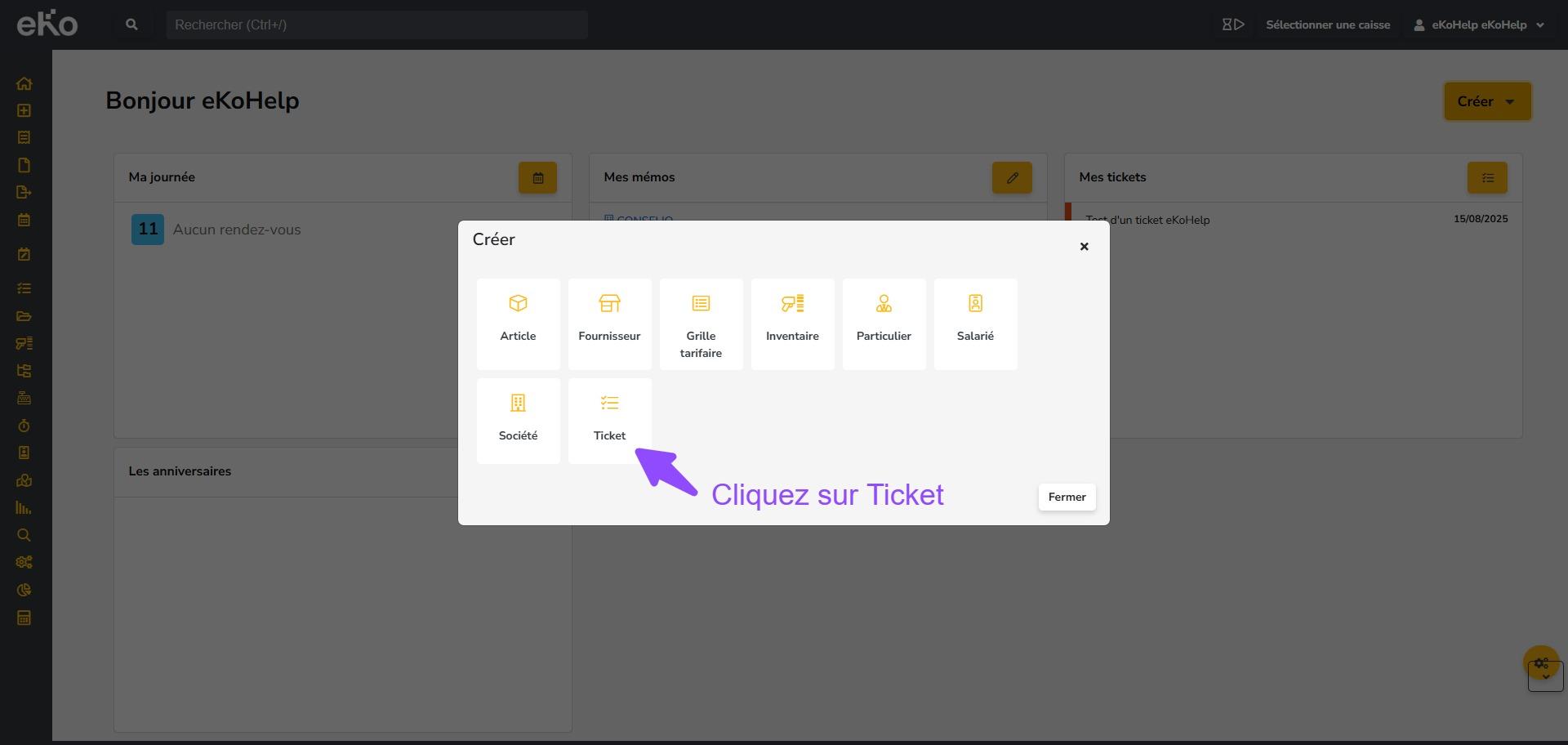Click the pencil edit icon in Mes mémos

tap(1012, 178)
